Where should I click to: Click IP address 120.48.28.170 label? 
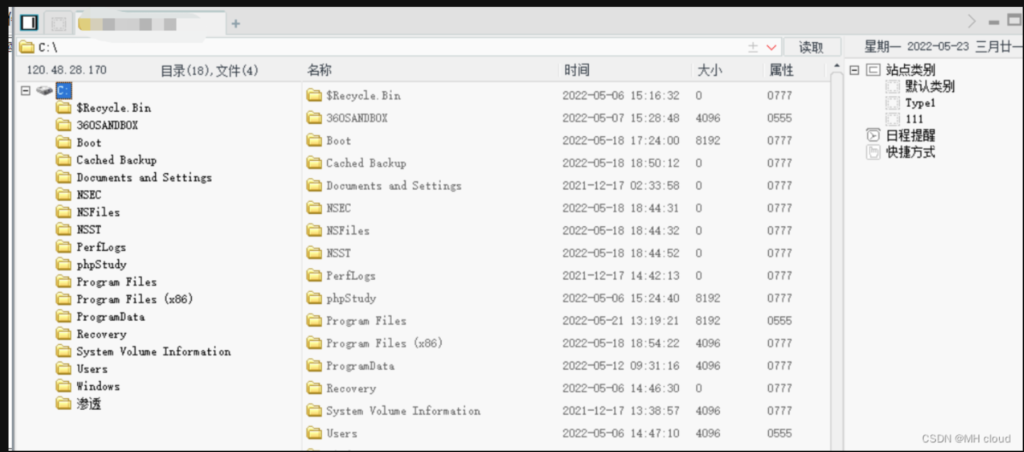click(67, 71)
